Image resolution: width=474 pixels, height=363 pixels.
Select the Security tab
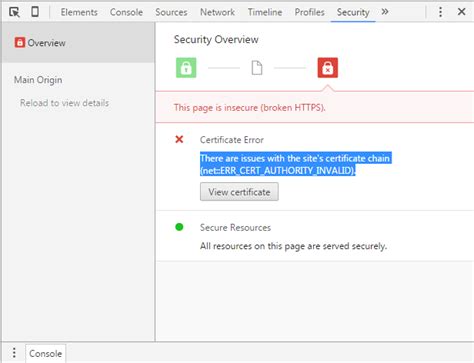coord(353,12)
